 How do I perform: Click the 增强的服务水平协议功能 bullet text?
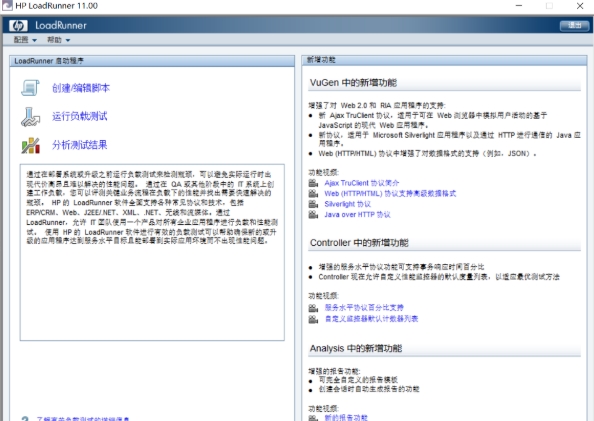401,267
